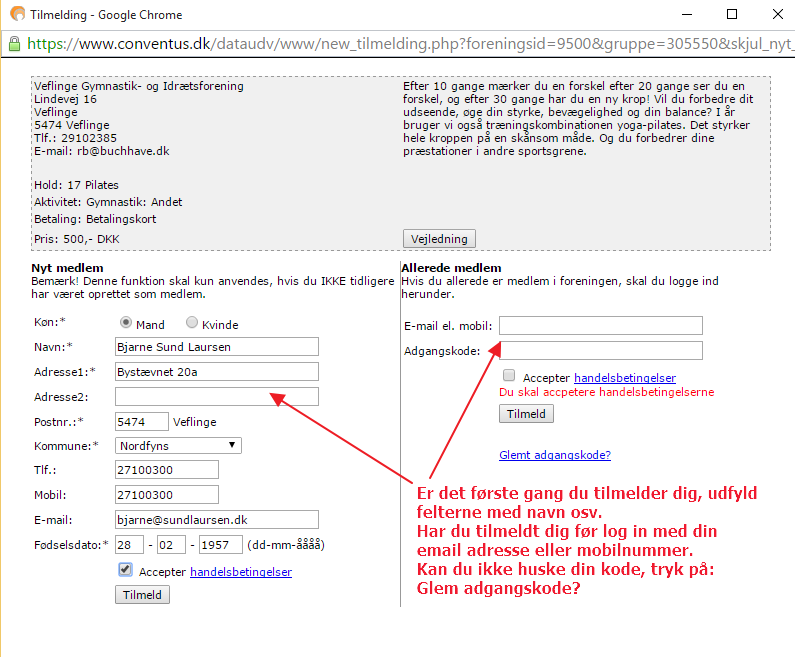
Task: Click the 'Hold: 17 Pilates' text
Action: pyautogui.click(x=76, y=185)
